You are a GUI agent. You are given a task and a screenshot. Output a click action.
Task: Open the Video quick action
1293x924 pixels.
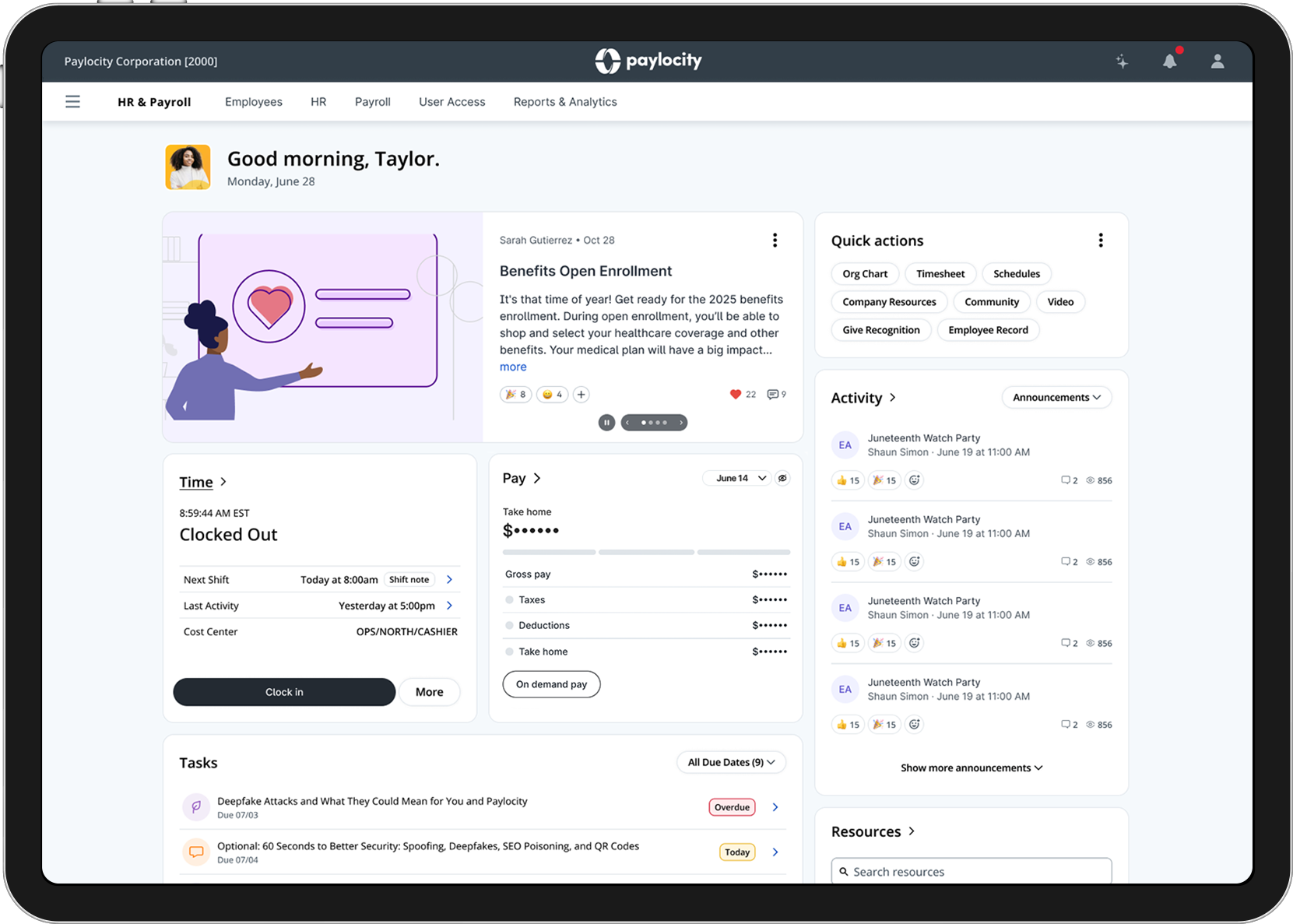(x=1060, y=302)
